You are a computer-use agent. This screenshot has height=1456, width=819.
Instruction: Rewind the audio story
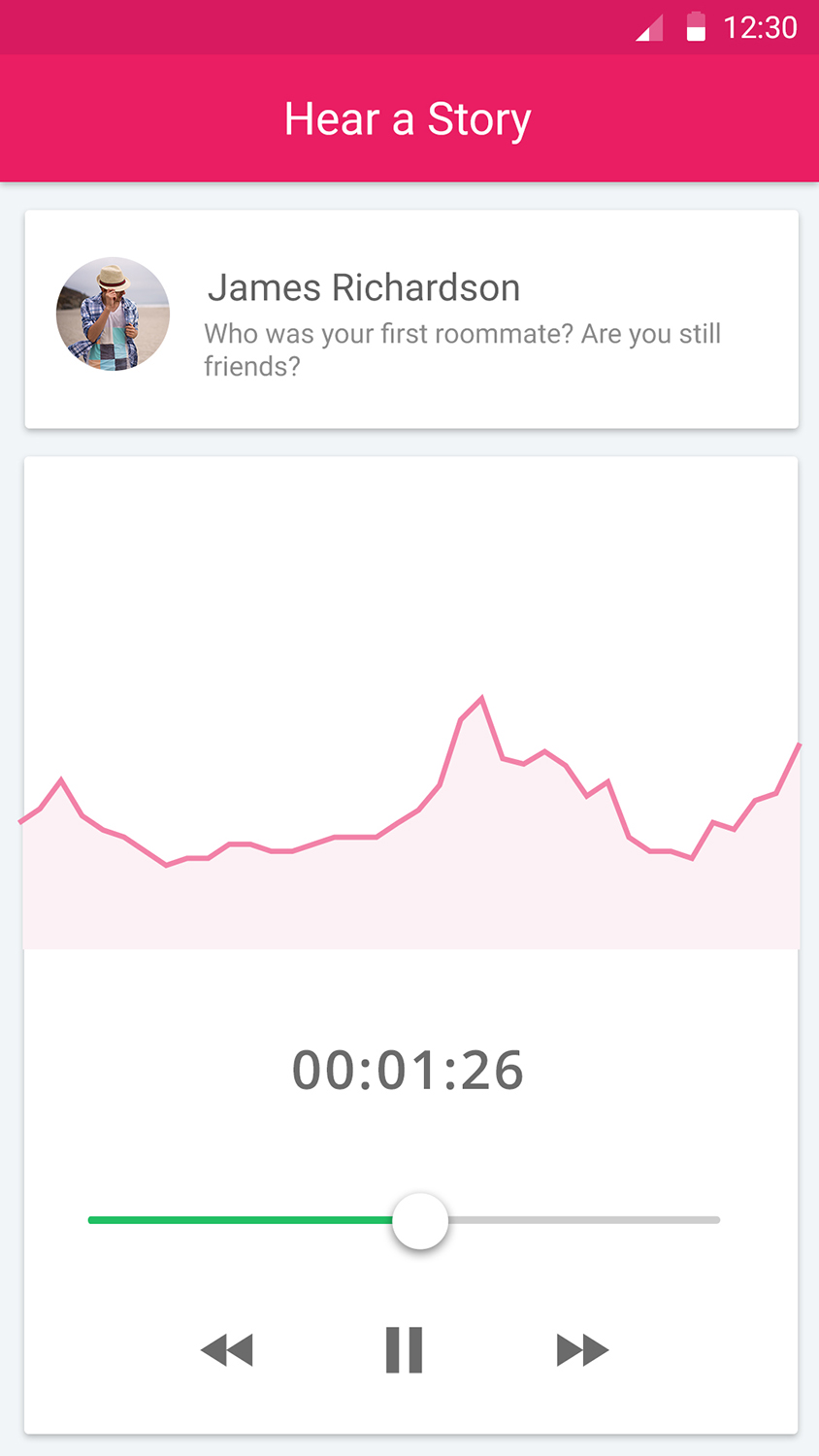227,1350
